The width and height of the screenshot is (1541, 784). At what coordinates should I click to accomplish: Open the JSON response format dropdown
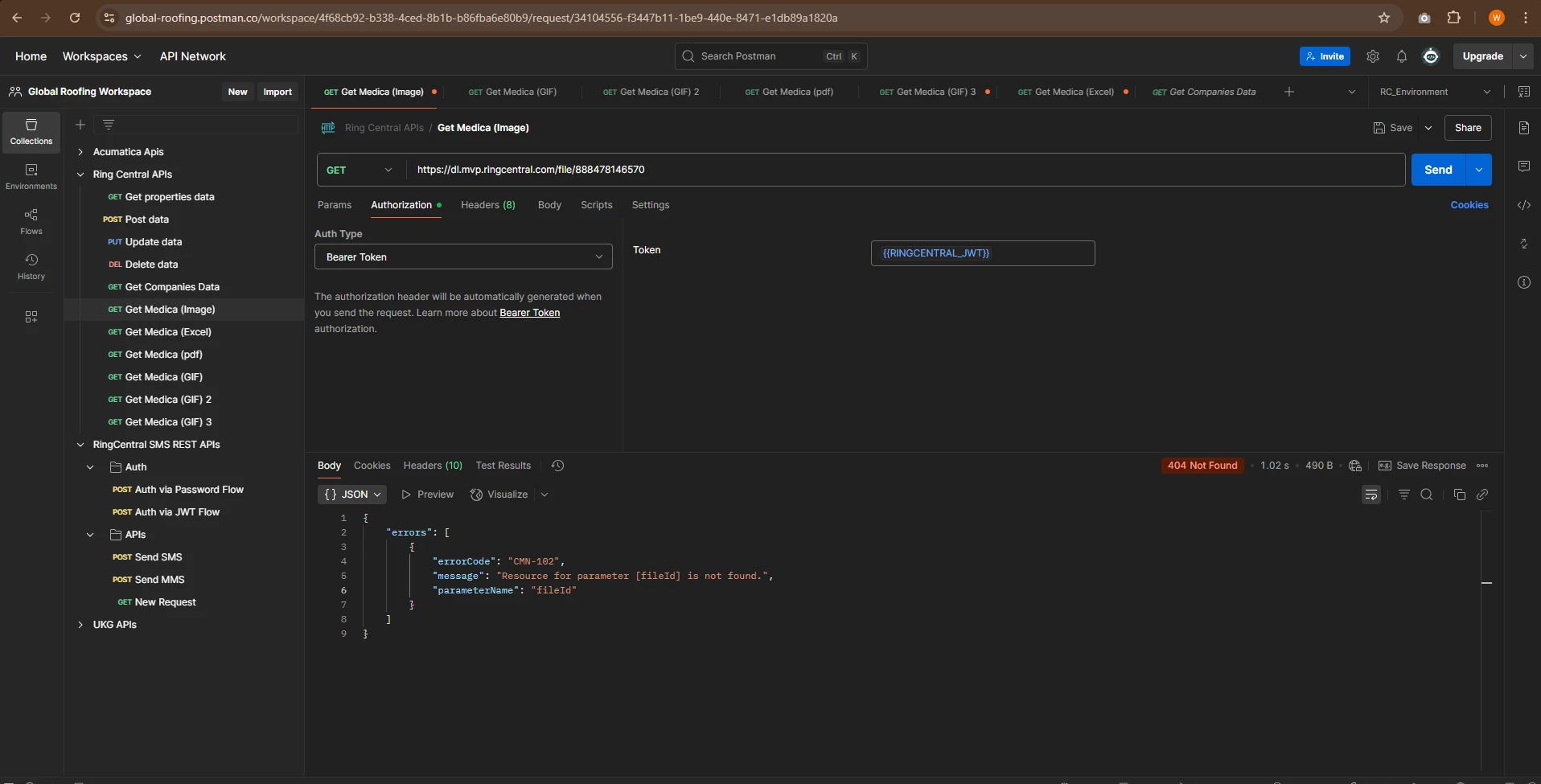click(x=352, y=495)
